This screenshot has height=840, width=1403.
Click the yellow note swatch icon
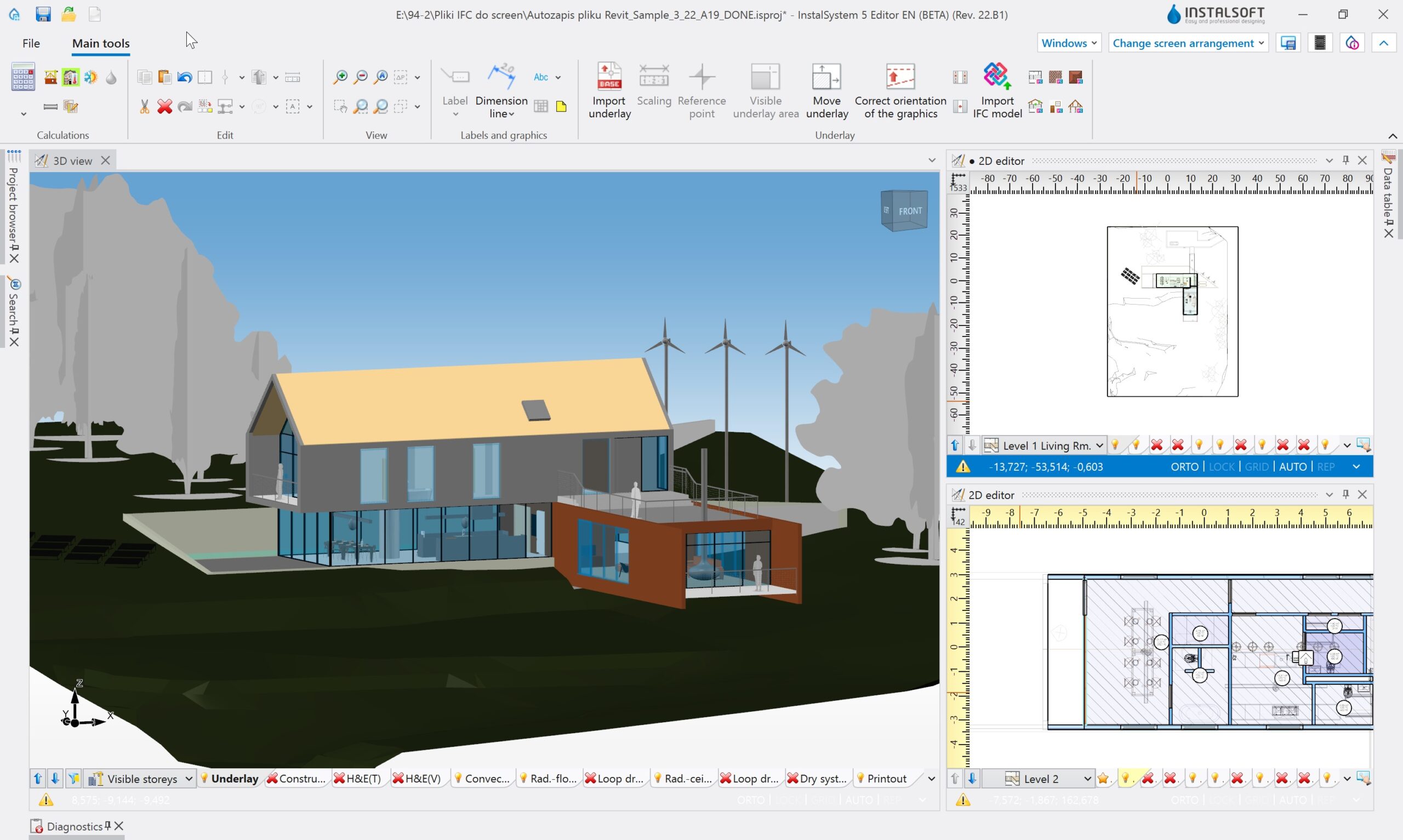tap(561, 106)
